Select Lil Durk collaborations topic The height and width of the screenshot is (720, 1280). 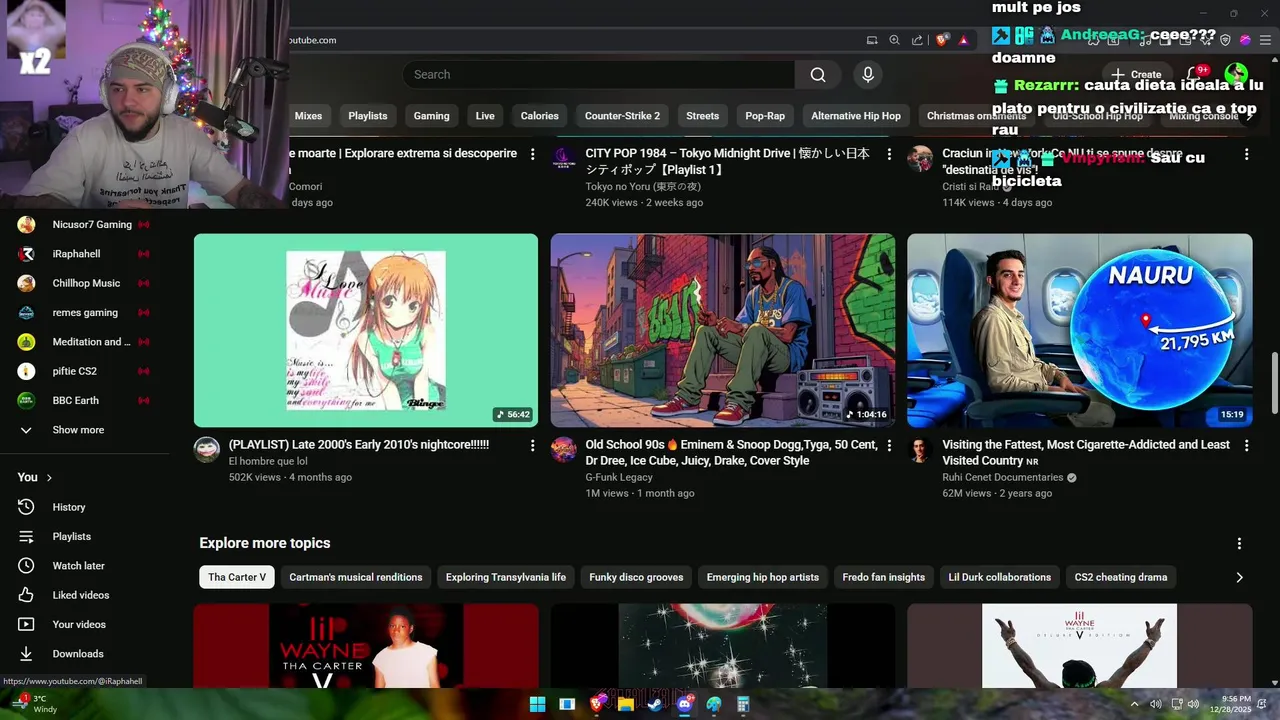pos(1000,577)
